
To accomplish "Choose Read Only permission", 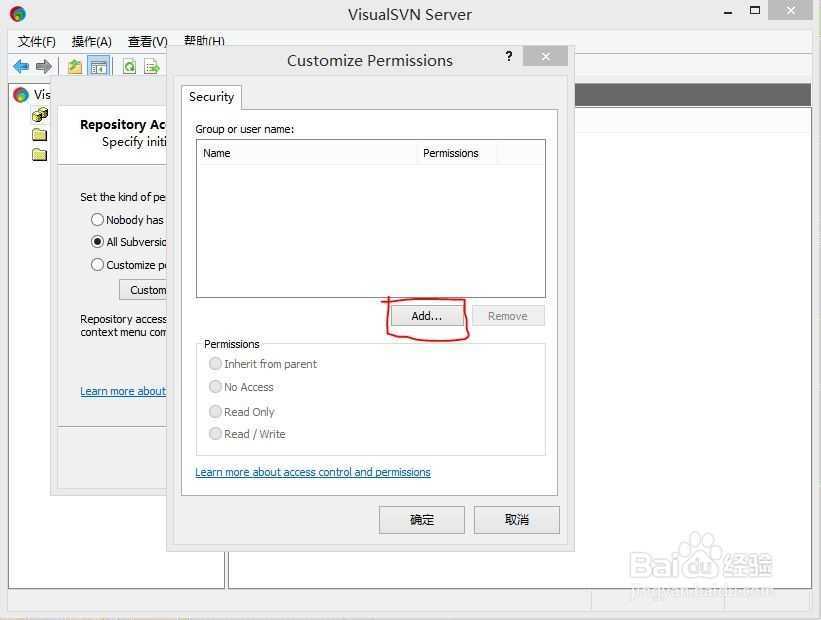I will pyautogui.click(x=215, y=412).
